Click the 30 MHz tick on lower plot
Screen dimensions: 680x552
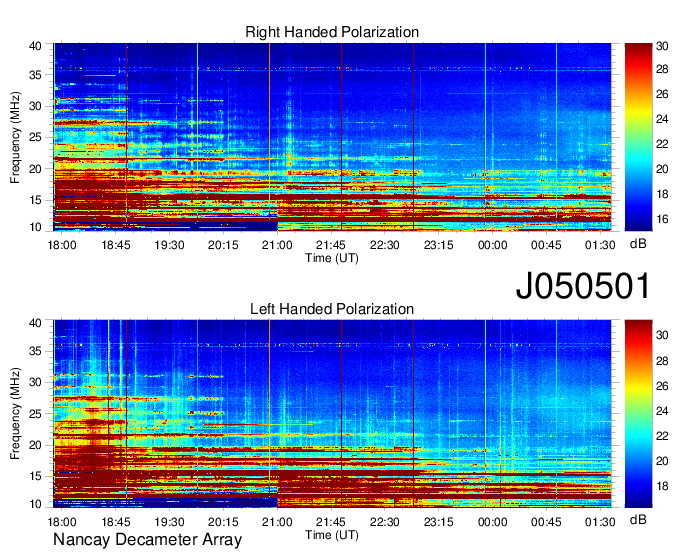click(x=36, y=382)
